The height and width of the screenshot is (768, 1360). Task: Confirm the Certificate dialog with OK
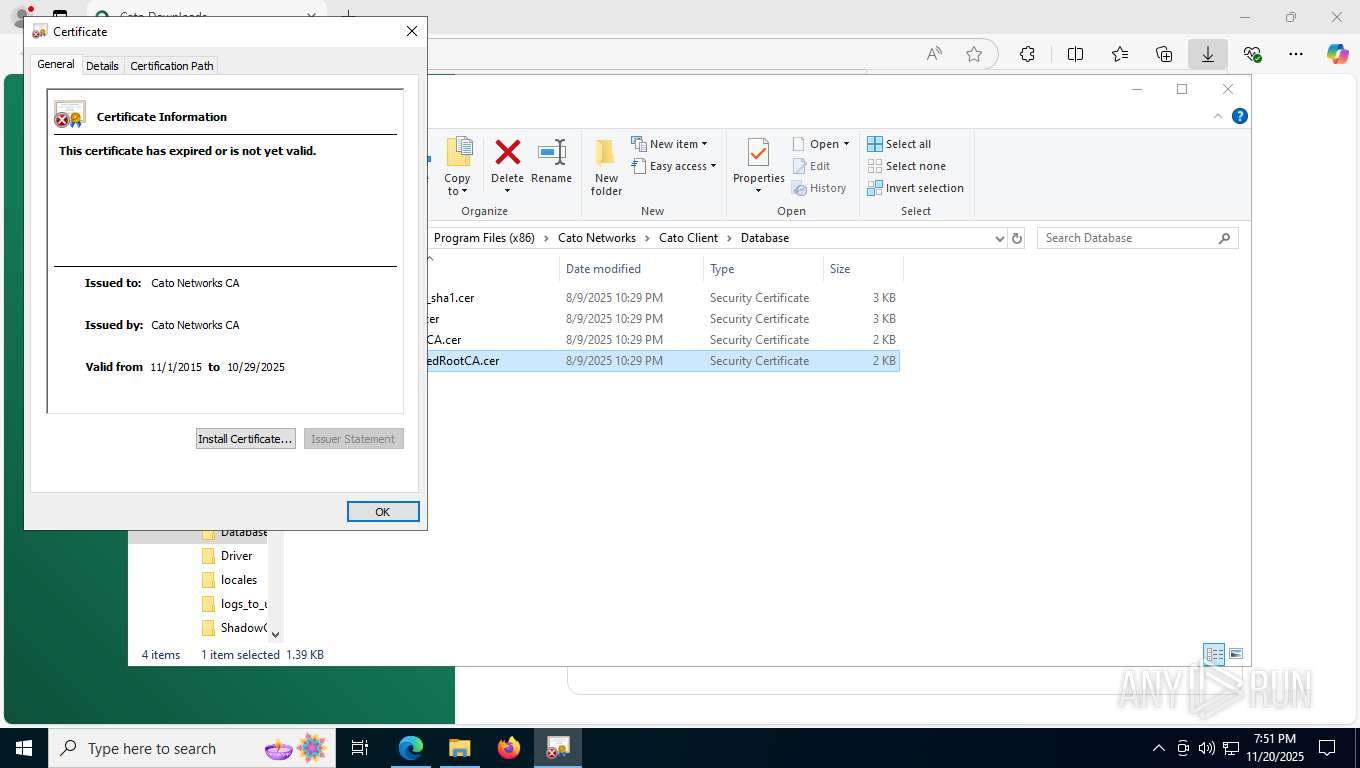click(383, 511)
